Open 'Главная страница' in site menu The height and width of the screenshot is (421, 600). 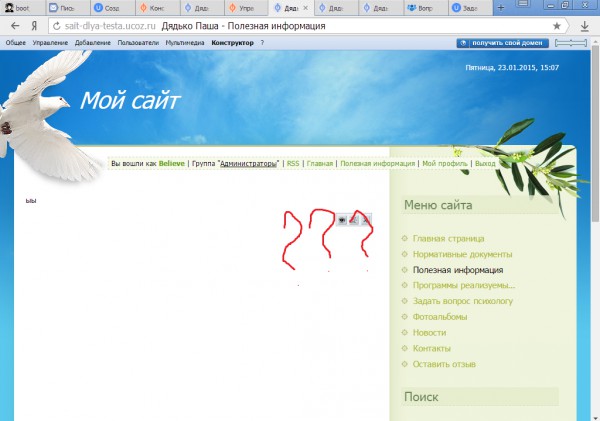tap(448, 238)
